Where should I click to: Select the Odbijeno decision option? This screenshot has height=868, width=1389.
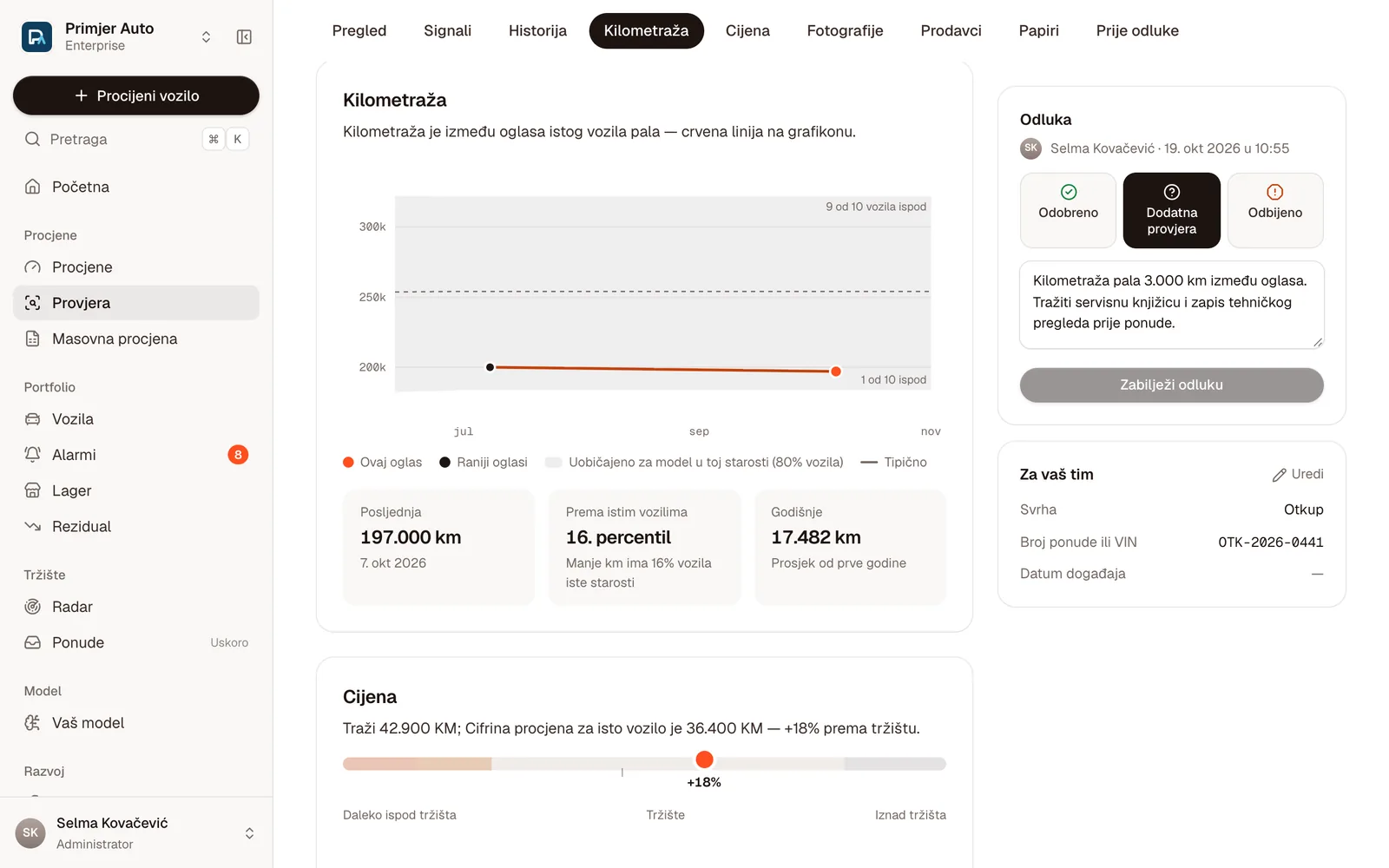tap(1275, 210)
